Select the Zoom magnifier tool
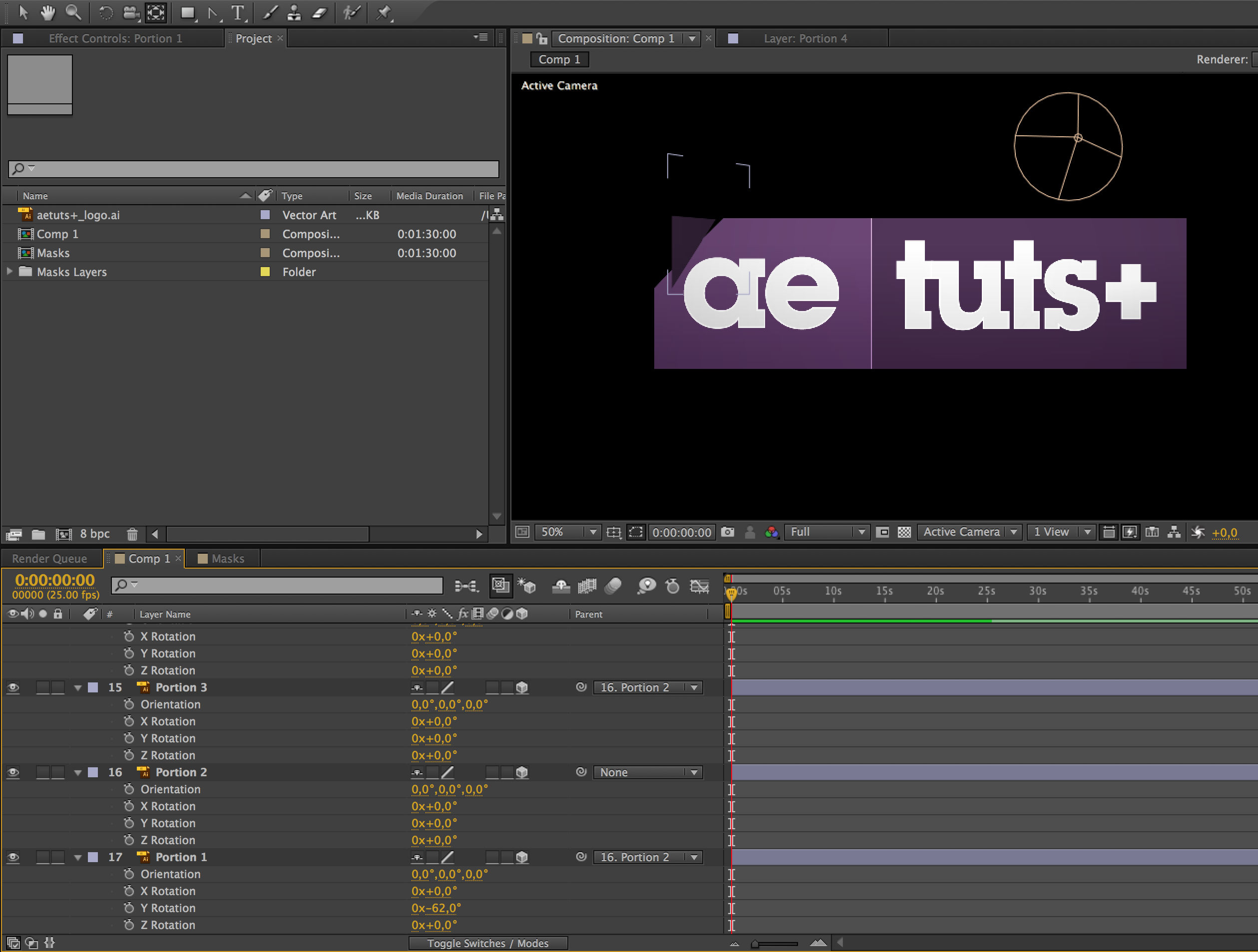The width and height of the screenshot is (1258, 952). (73, 12)
